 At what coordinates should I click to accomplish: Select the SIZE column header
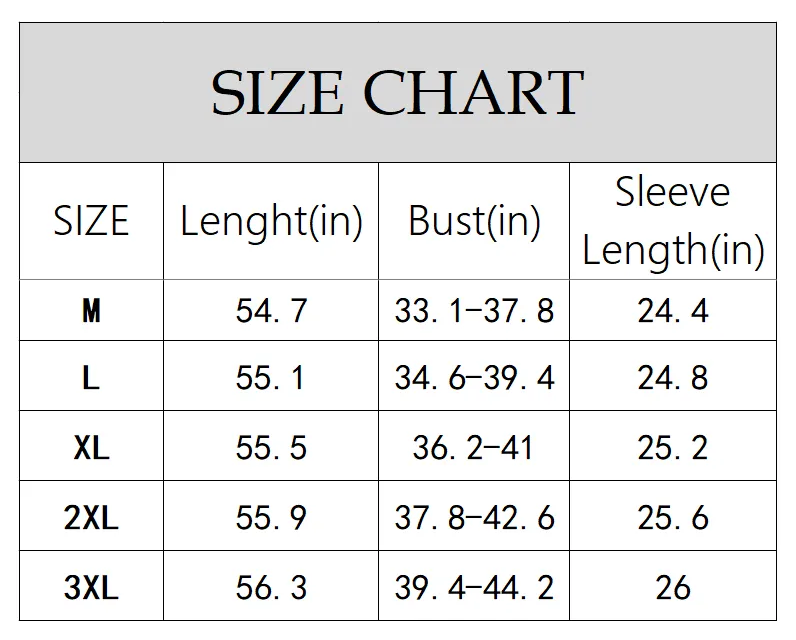(x=91, y=221)
